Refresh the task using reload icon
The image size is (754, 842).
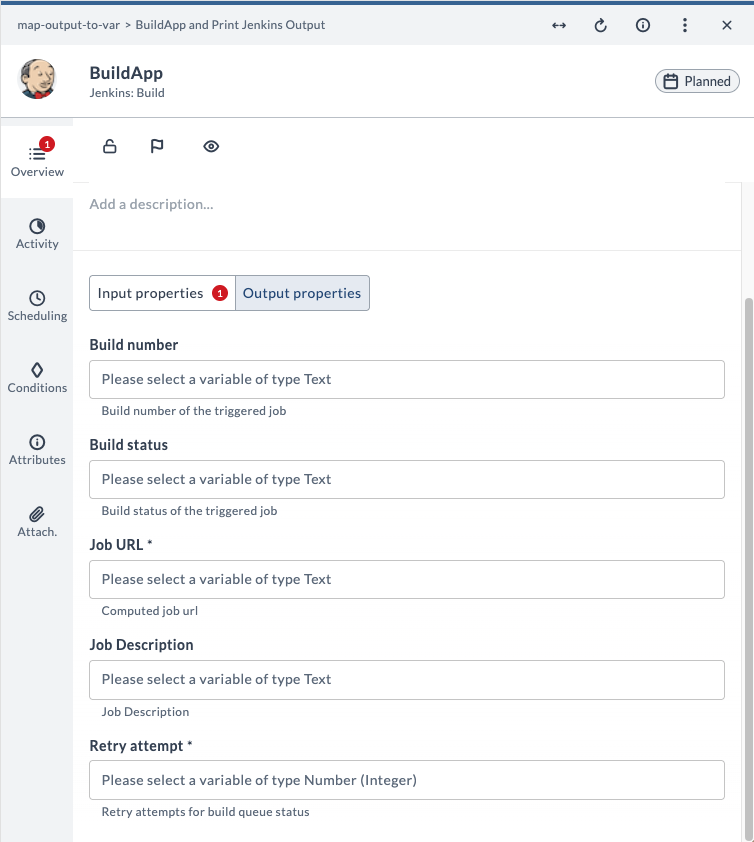click(600, 25)
